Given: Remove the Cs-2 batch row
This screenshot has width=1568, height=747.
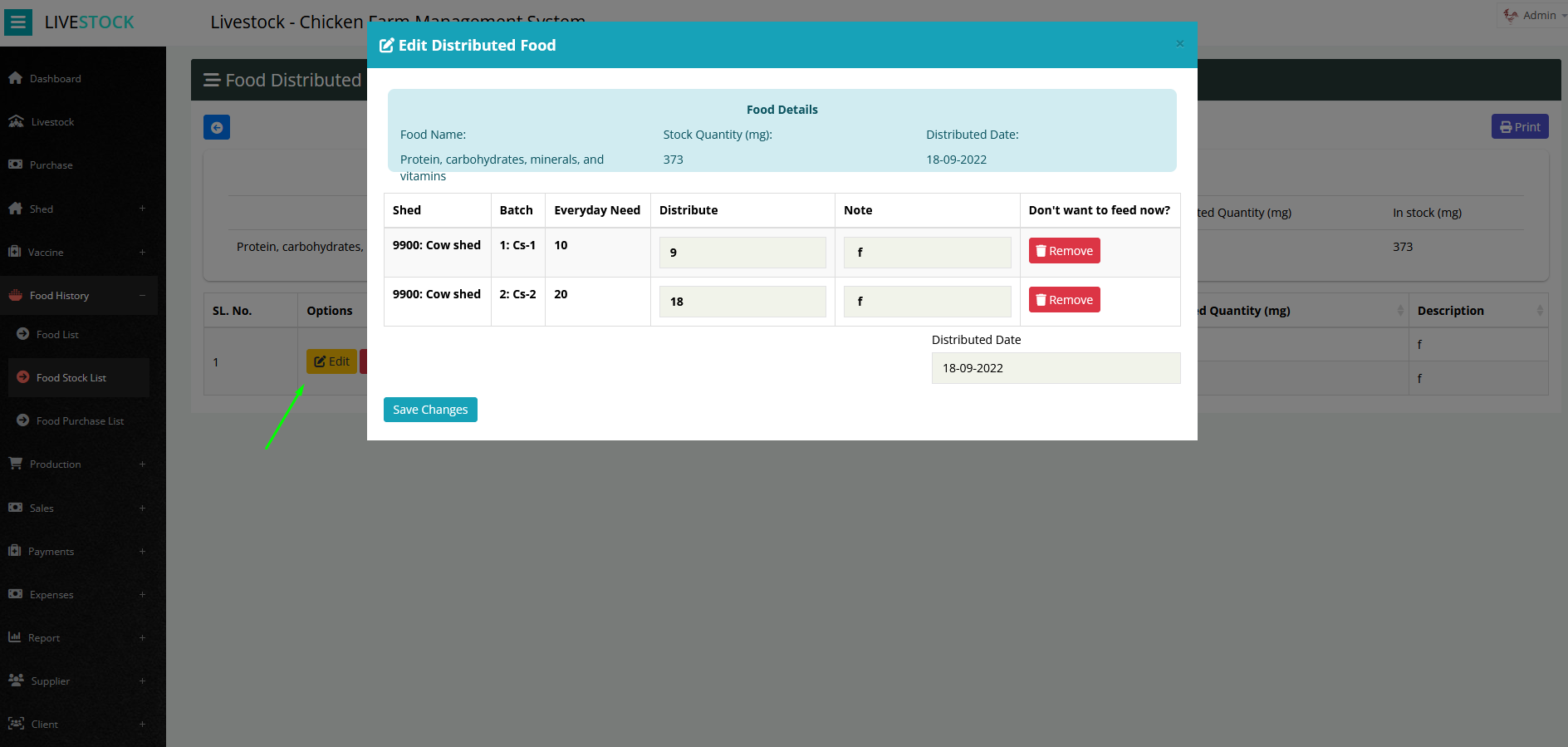Looking at the screenshot, I should pyautogui.click(x=1064, y=300).
